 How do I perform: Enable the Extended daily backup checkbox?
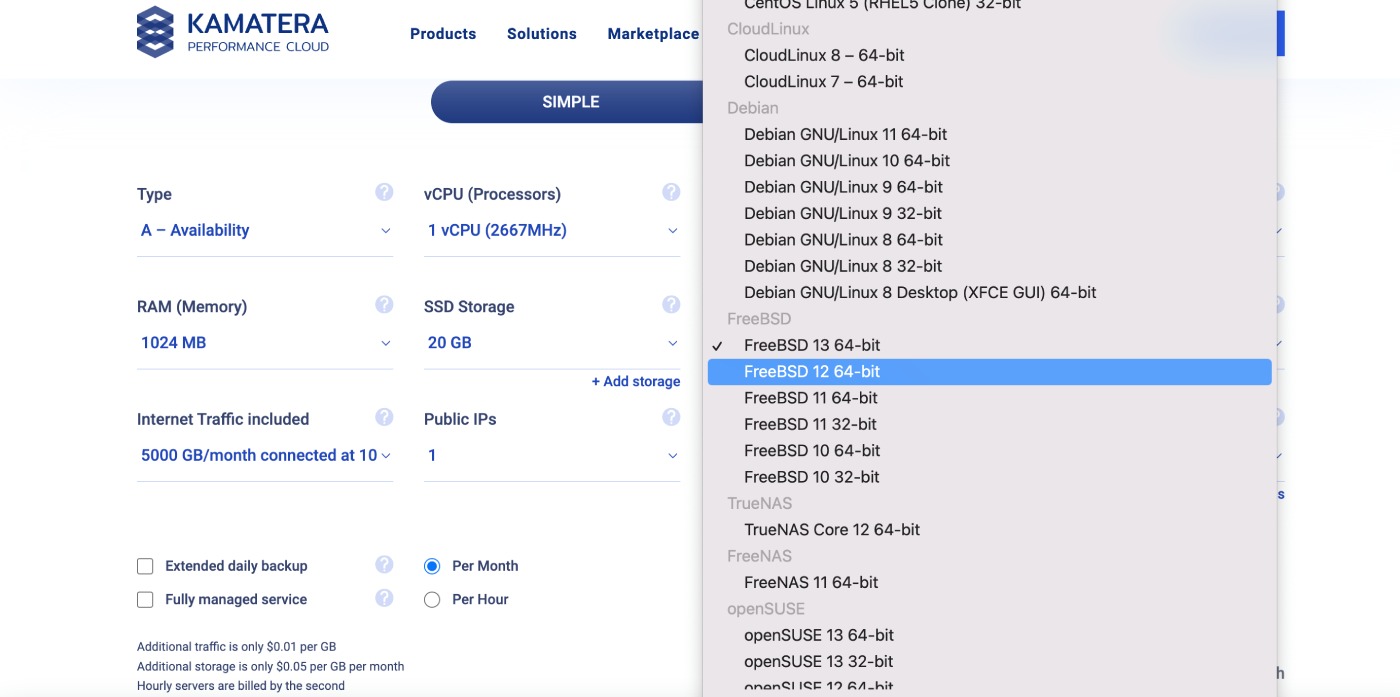pos(145,565)
